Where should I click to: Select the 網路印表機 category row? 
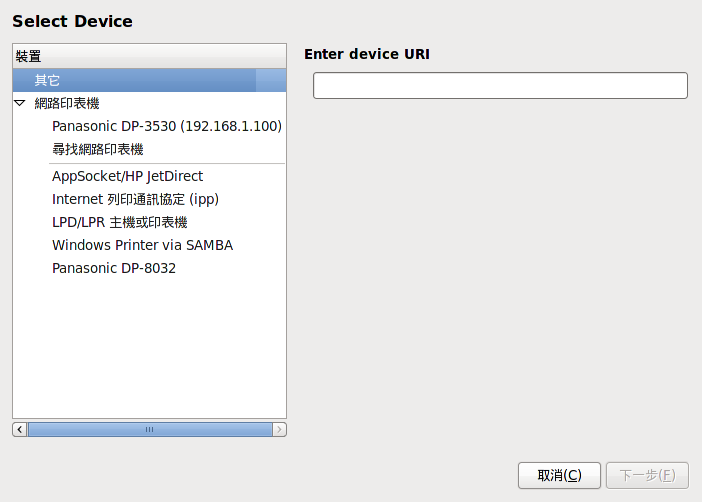tap(150, 103)
